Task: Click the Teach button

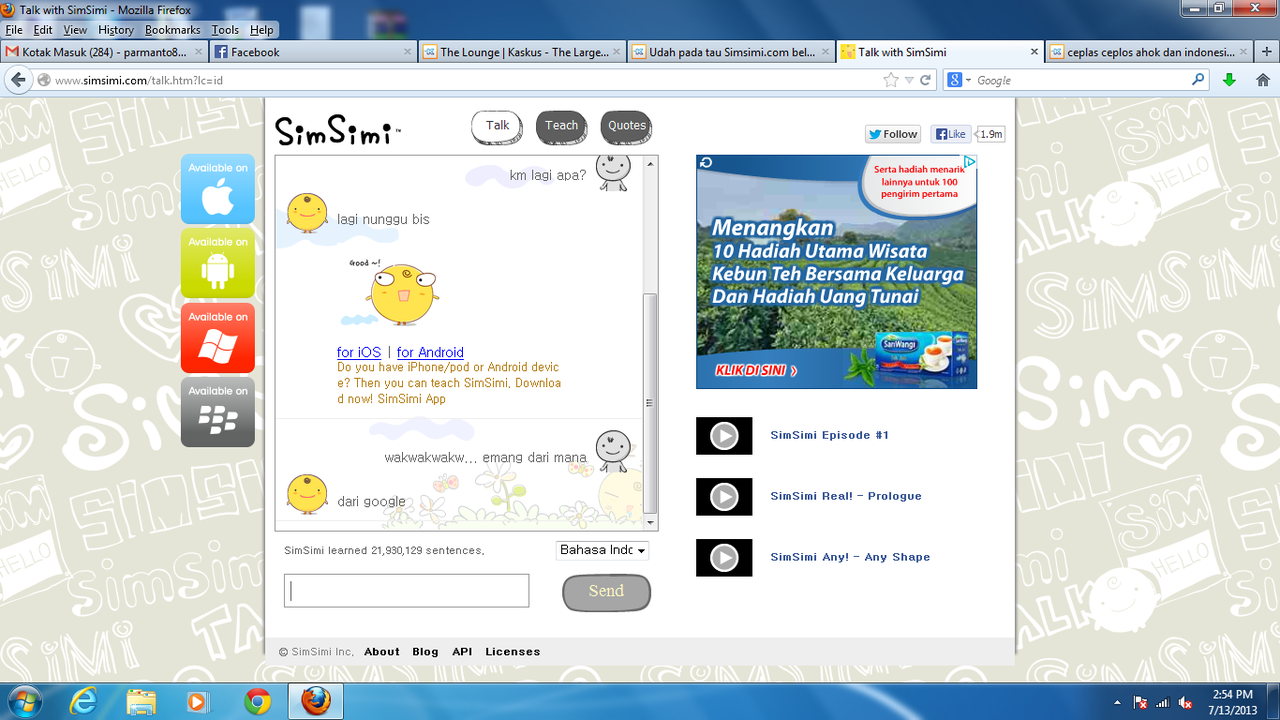Action: [x=562, y=126]
